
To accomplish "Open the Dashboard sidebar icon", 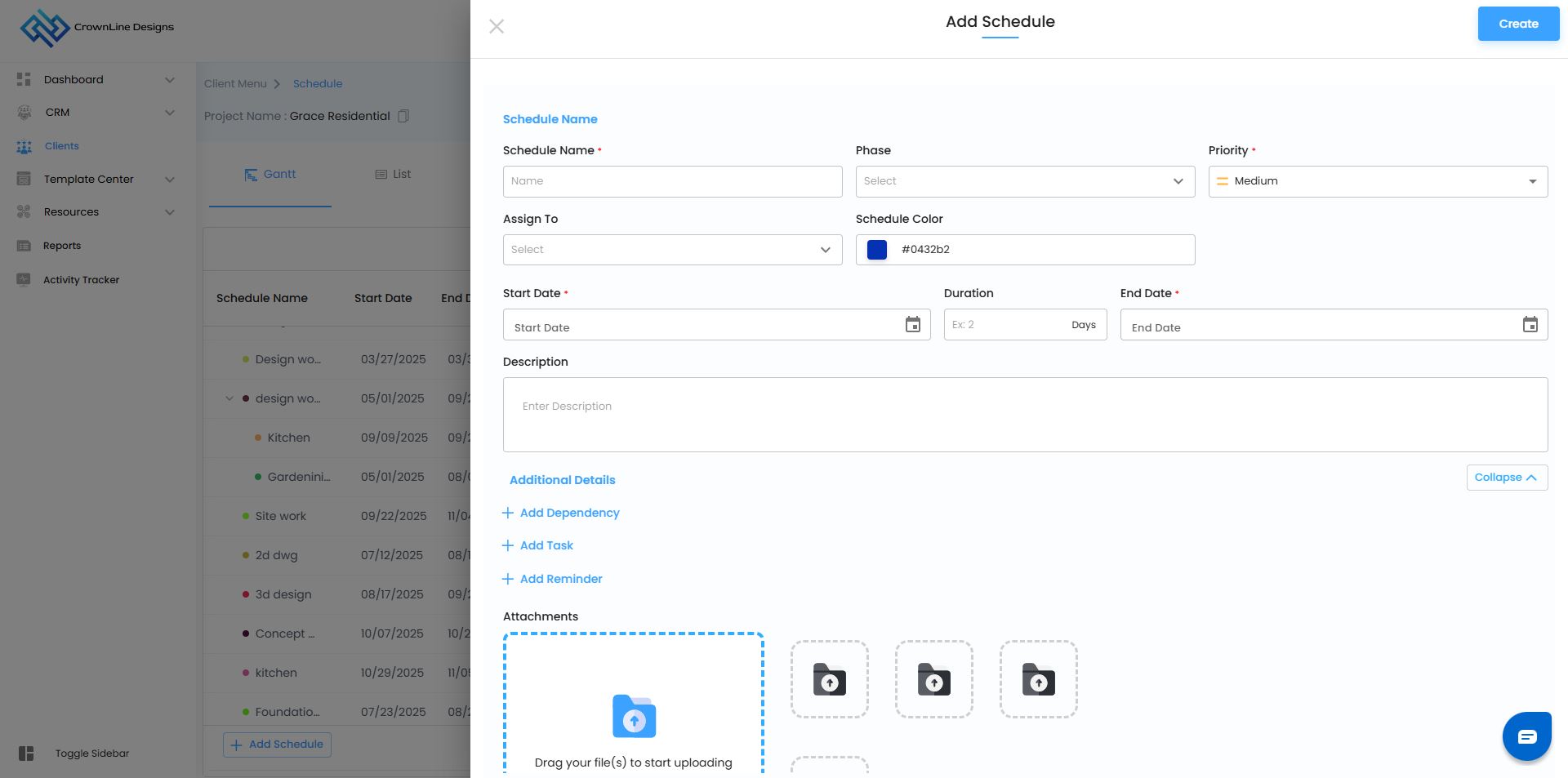I will [24, 79].
